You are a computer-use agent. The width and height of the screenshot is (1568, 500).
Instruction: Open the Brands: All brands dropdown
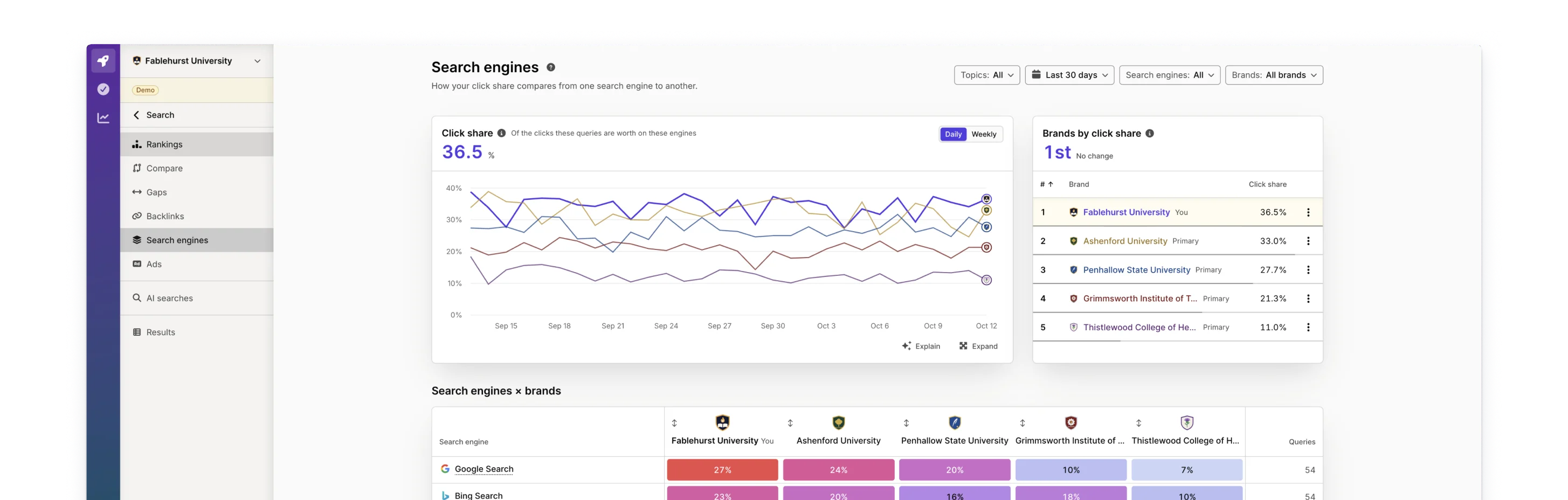1273,75
